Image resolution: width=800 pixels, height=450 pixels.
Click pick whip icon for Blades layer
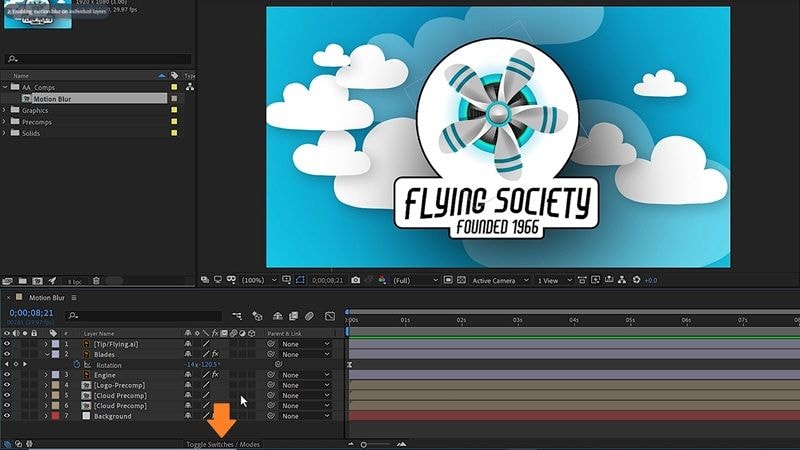[x=271, y=354]
